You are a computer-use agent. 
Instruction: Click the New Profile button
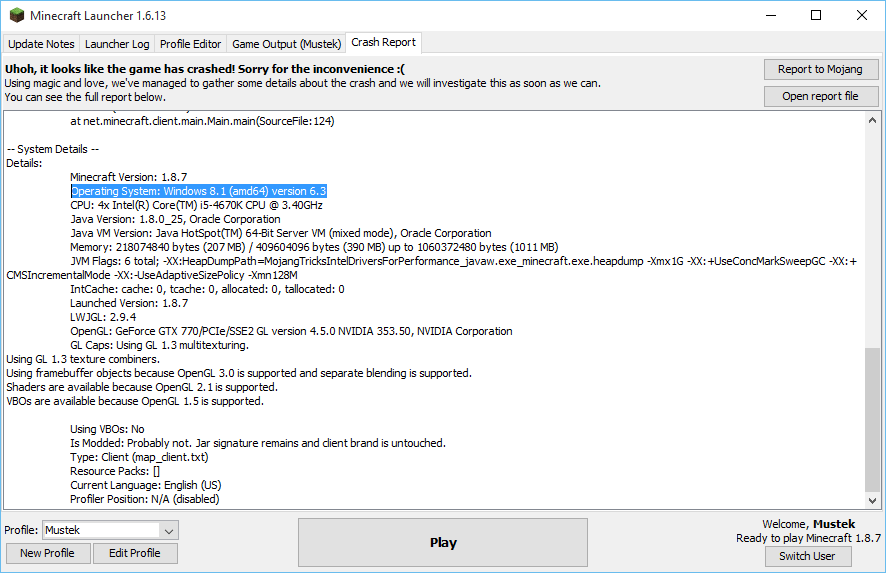click(47, 553)
